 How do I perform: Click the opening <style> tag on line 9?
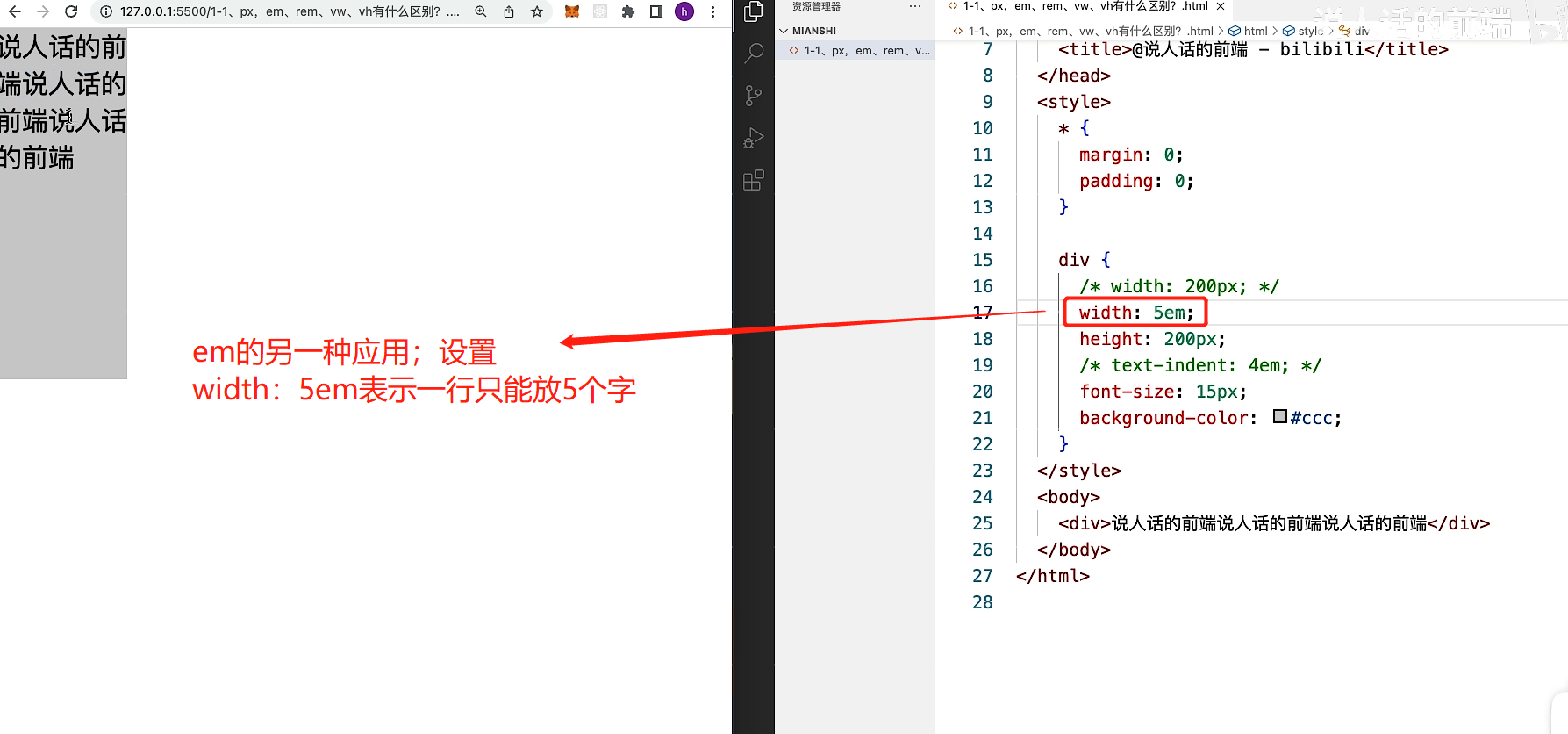tap(1074, 102)
